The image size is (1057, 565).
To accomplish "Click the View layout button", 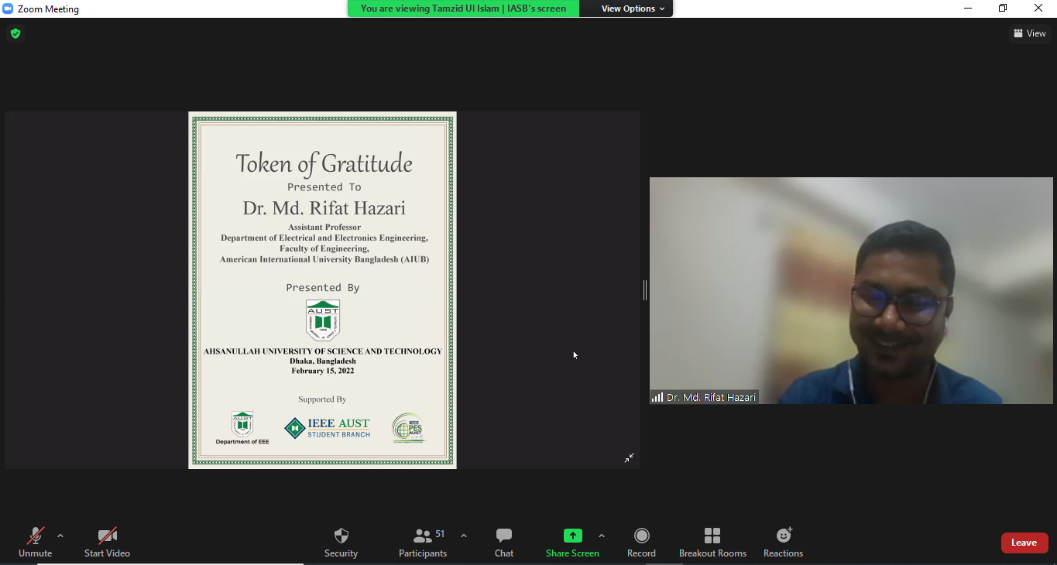I will click(x=1030, y=33).
